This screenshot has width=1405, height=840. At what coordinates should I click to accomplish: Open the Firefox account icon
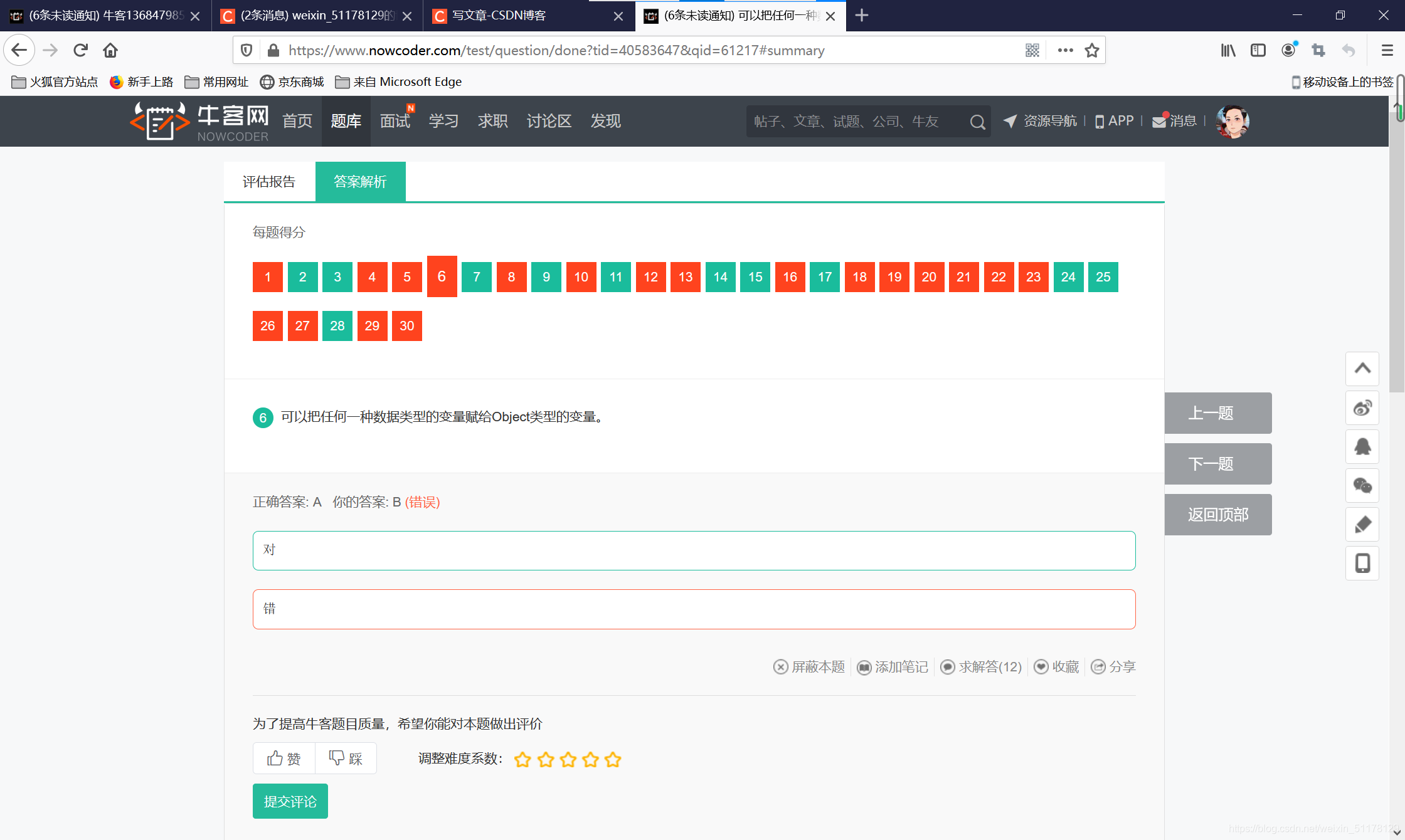click(1288, 50)
